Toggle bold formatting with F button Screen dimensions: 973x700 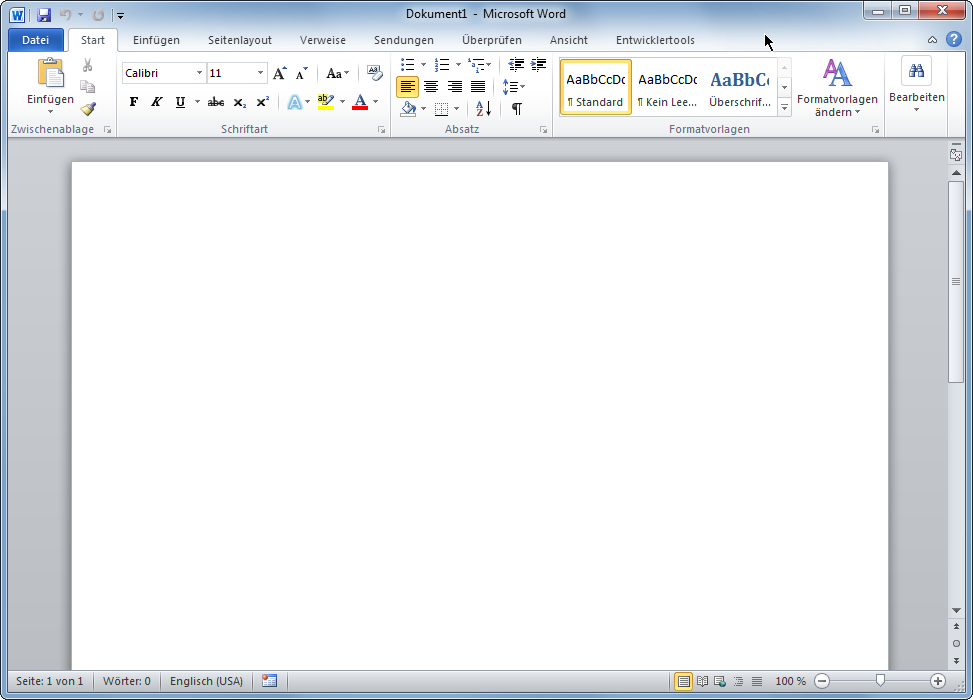coord(133,102)
